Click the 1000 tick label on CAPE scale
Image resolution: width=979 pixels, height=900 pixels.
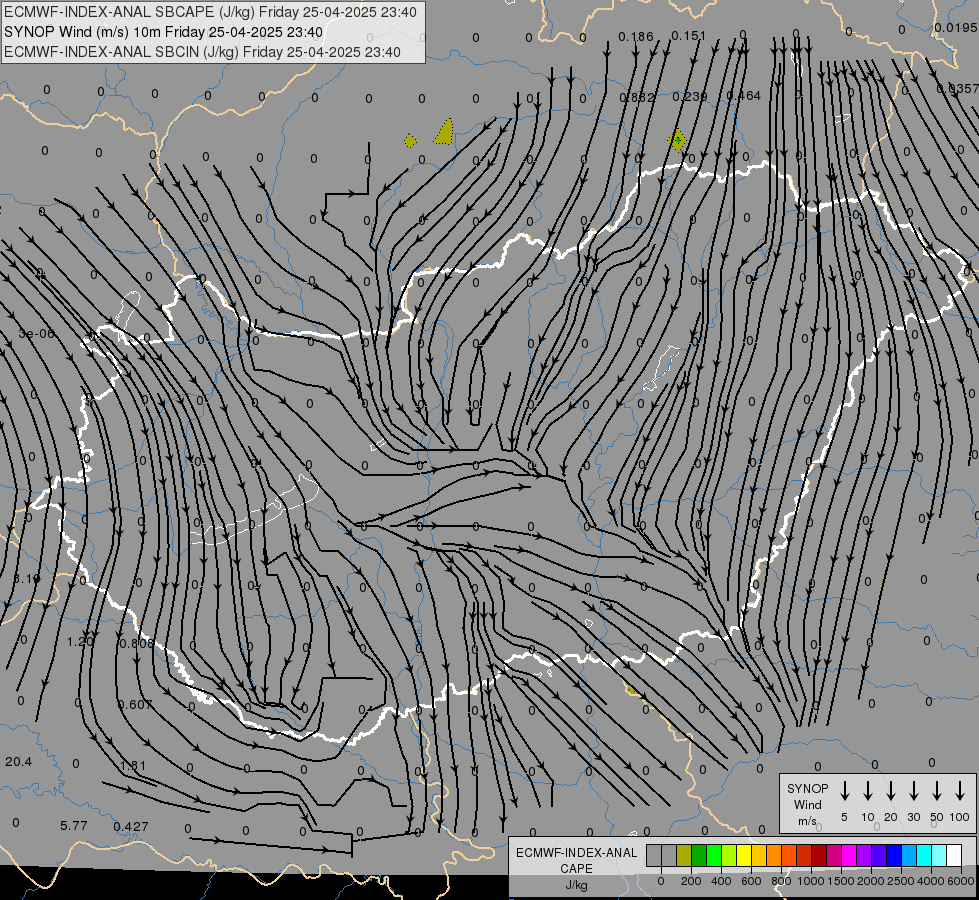point(810,881)
